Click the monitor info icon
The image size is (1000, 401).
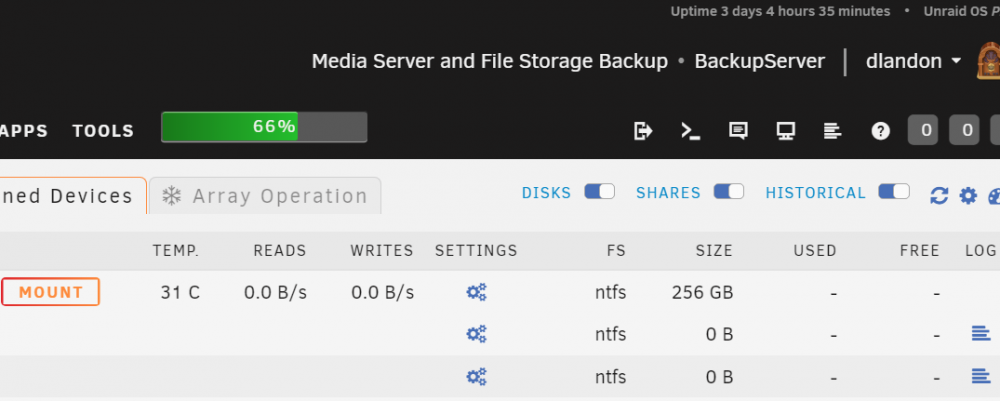coord(785,131)
